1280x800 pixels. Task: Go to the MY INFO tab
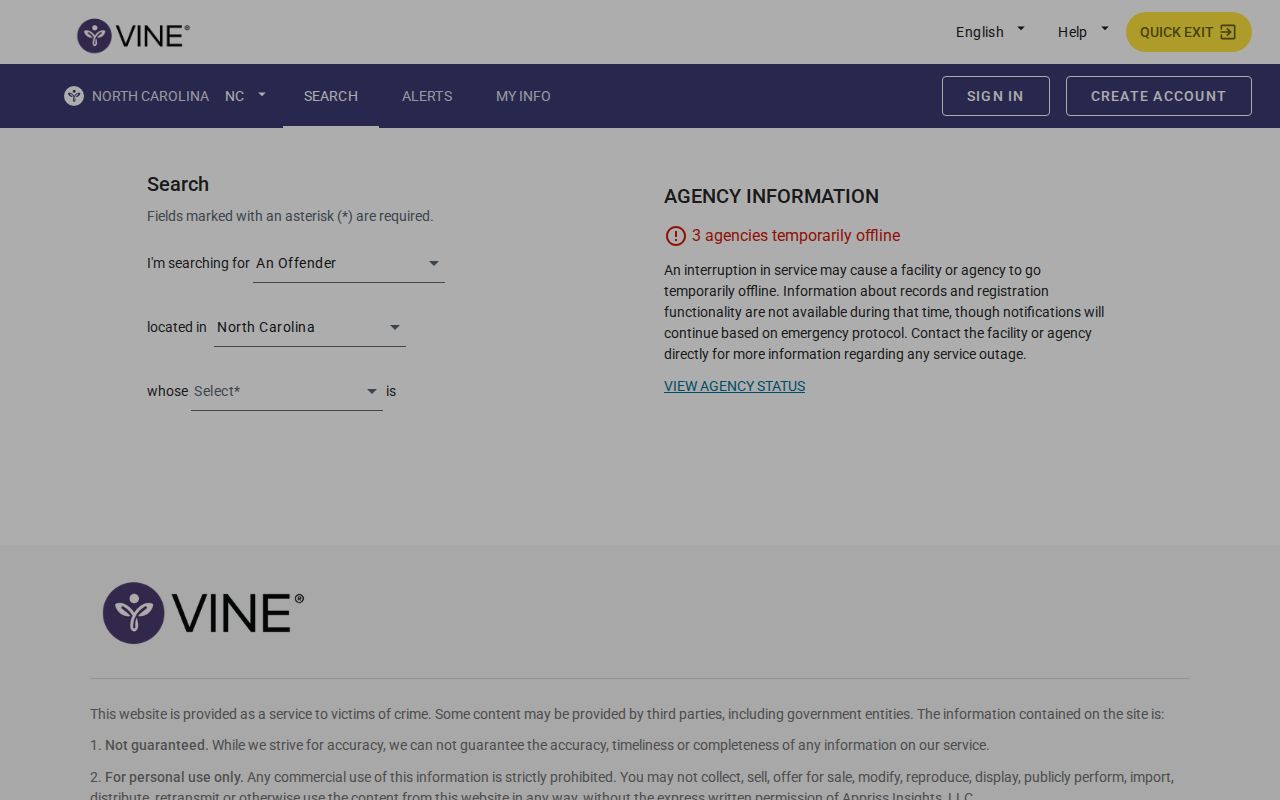point(523,96)
